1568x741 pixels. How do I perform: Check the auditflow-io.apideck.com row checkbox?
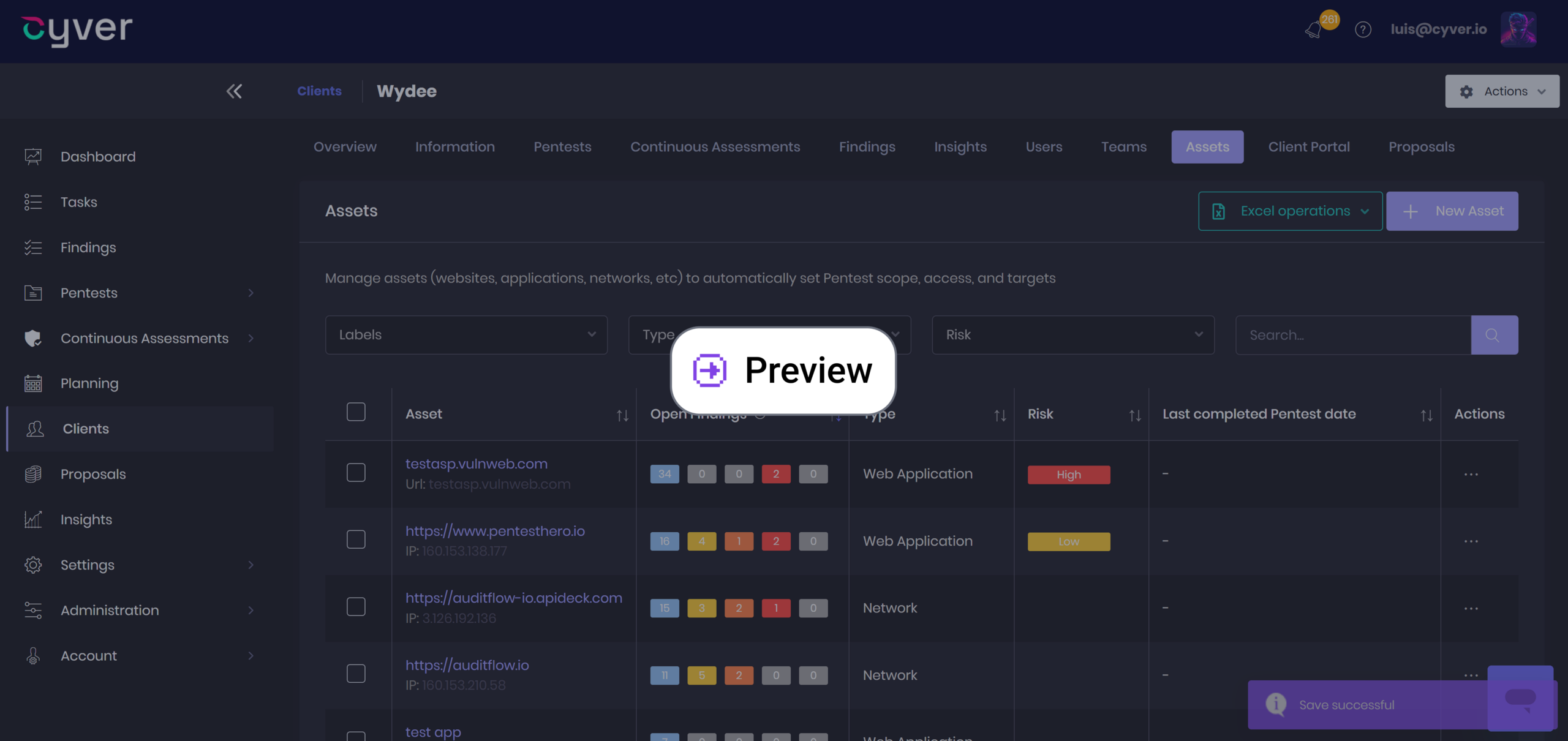(356, 607)
